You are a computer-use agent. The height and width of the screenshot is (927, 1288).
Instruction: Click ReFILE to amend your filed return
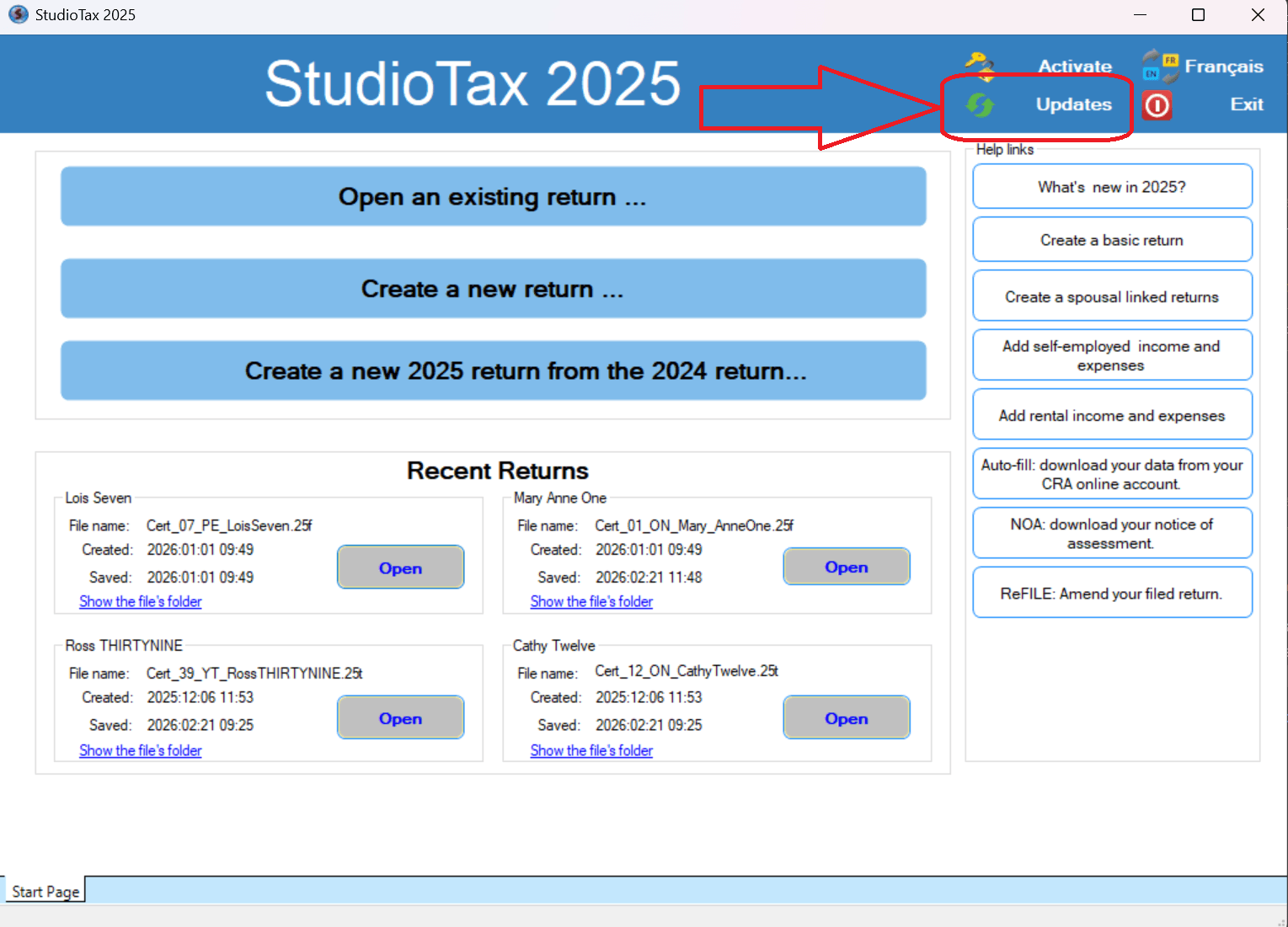pos(1112,592)
